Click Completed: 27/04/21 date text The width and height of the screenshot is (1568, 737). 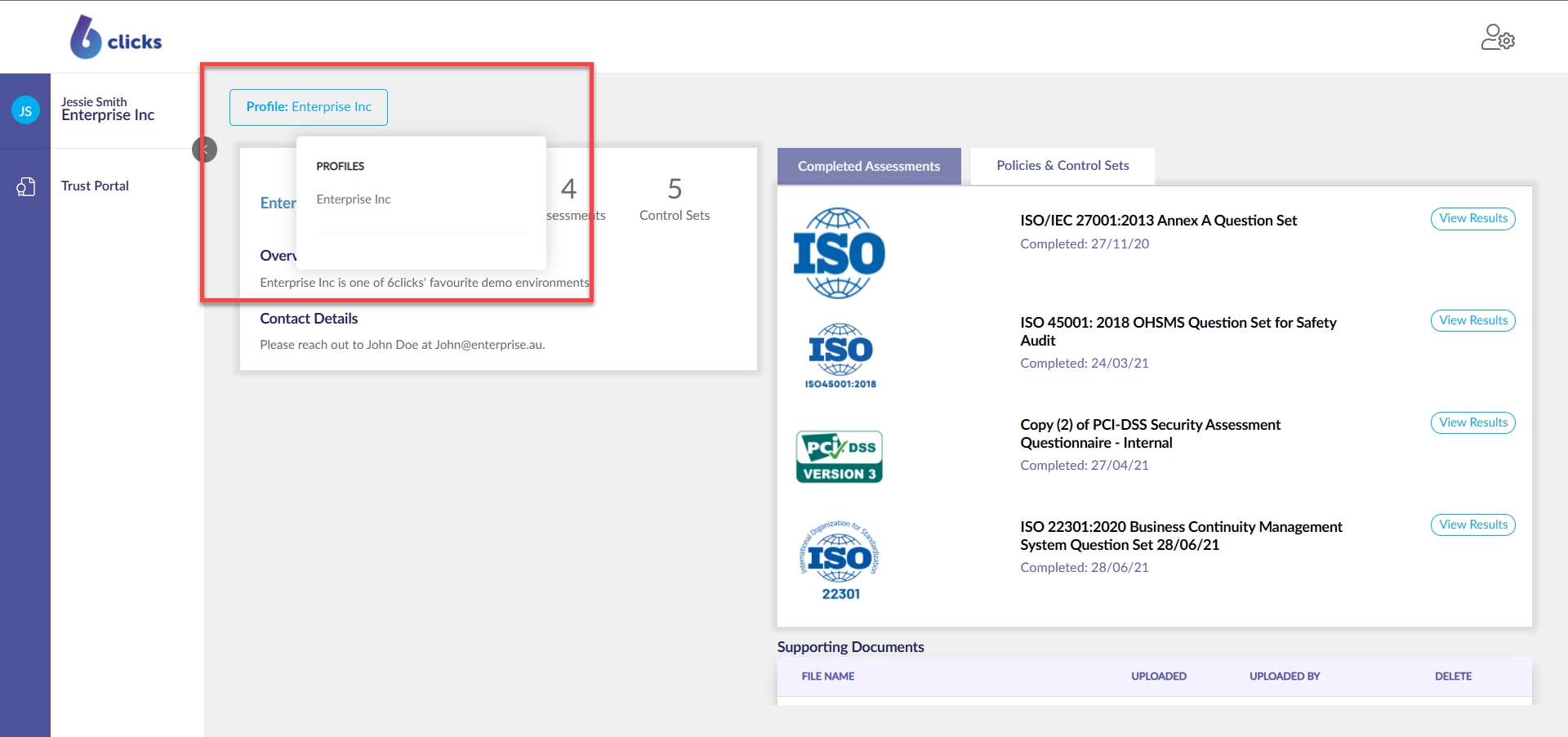click(1085, 465)
